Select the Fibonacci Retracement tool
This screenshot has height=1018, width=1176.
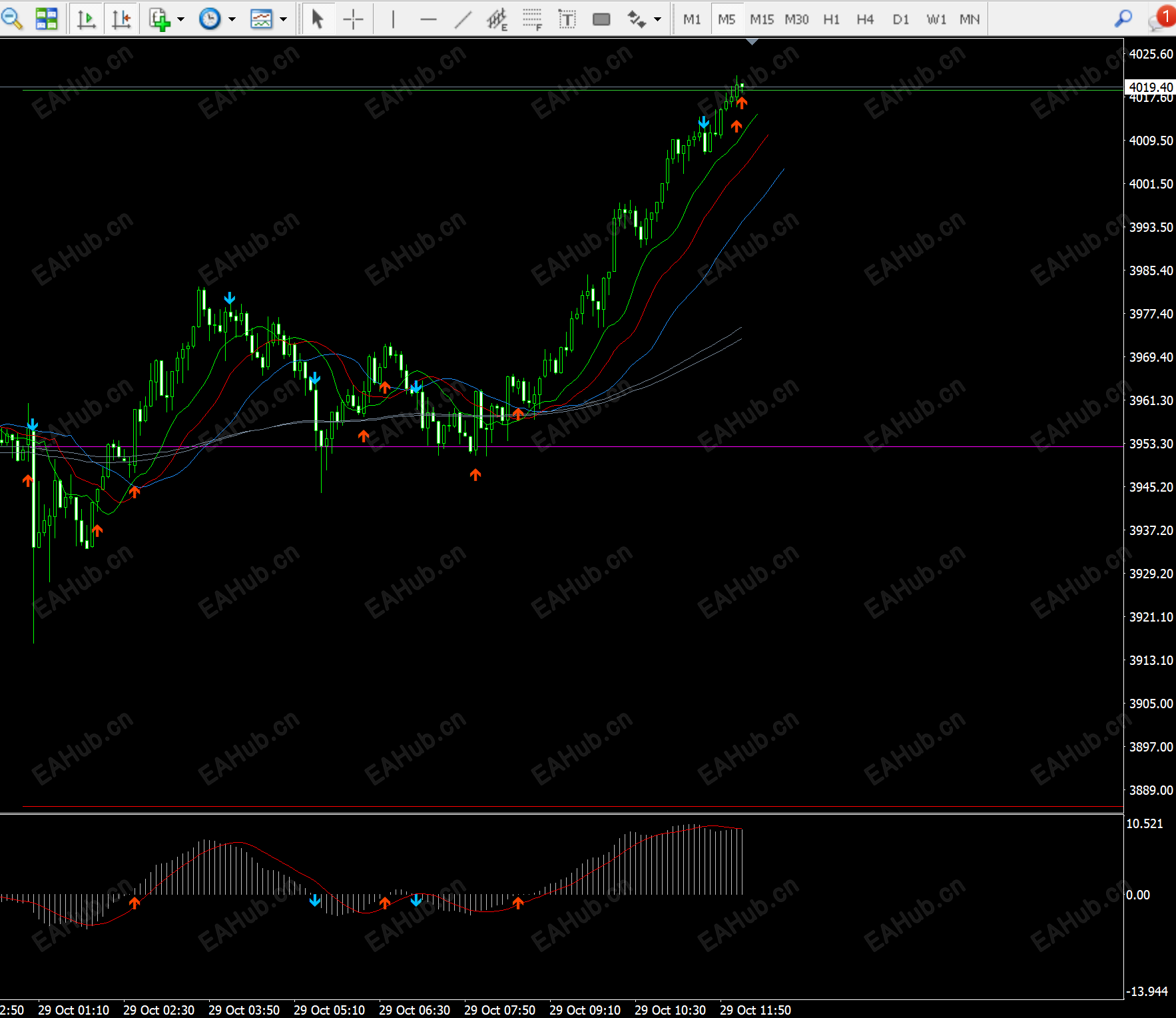[532, 19]
